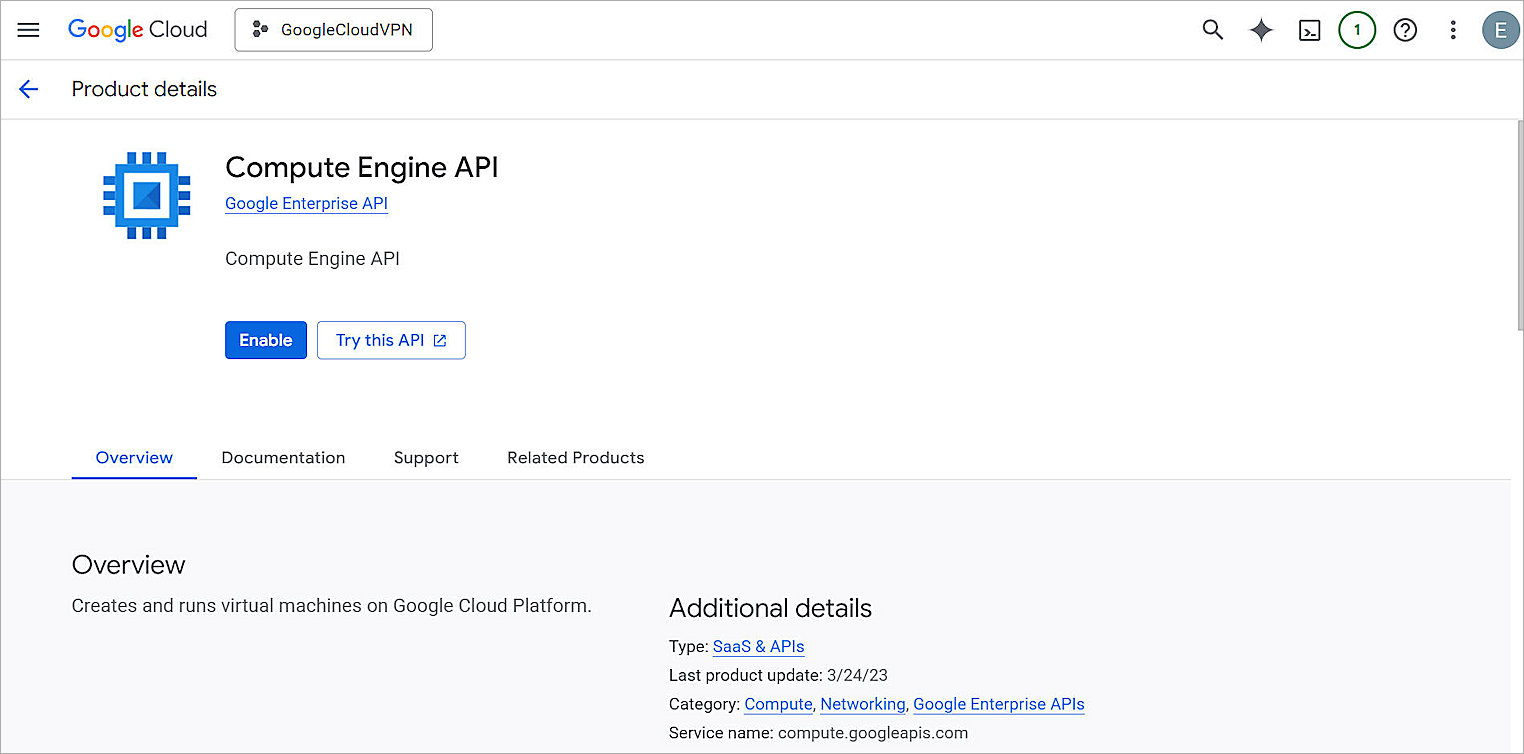Viewport: 1524px width, 754px height.
Task: Open the Networking category link
Action: pos(862,704)
